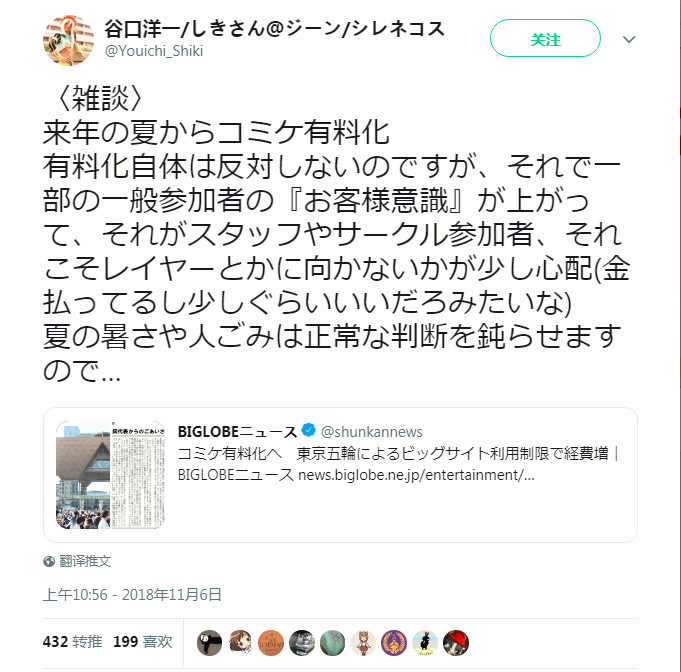
Task: Open the last red-hat liker avatar
Action: (456, 643)
